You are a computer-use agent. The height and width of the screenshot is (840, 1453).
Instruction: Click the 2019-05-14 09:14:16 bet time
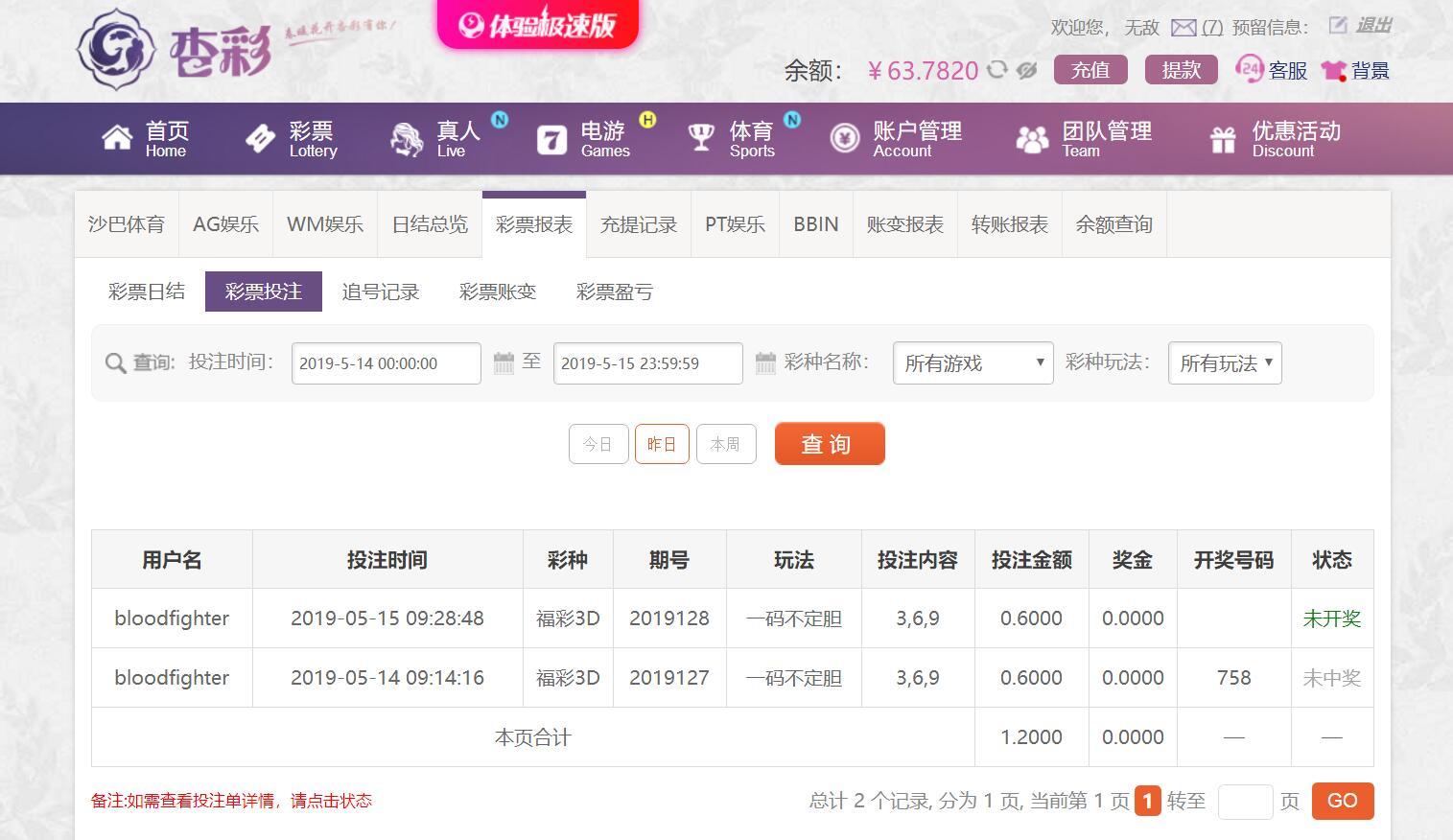387,678
